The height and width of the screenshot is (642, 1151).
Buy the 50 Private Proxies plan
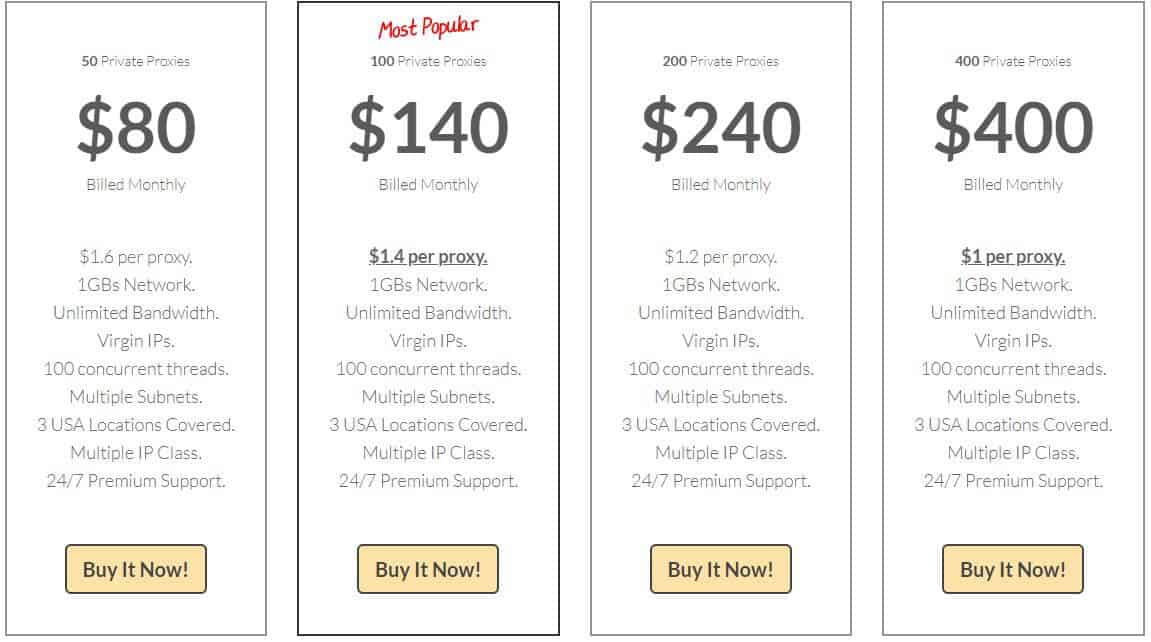(136, 569)
